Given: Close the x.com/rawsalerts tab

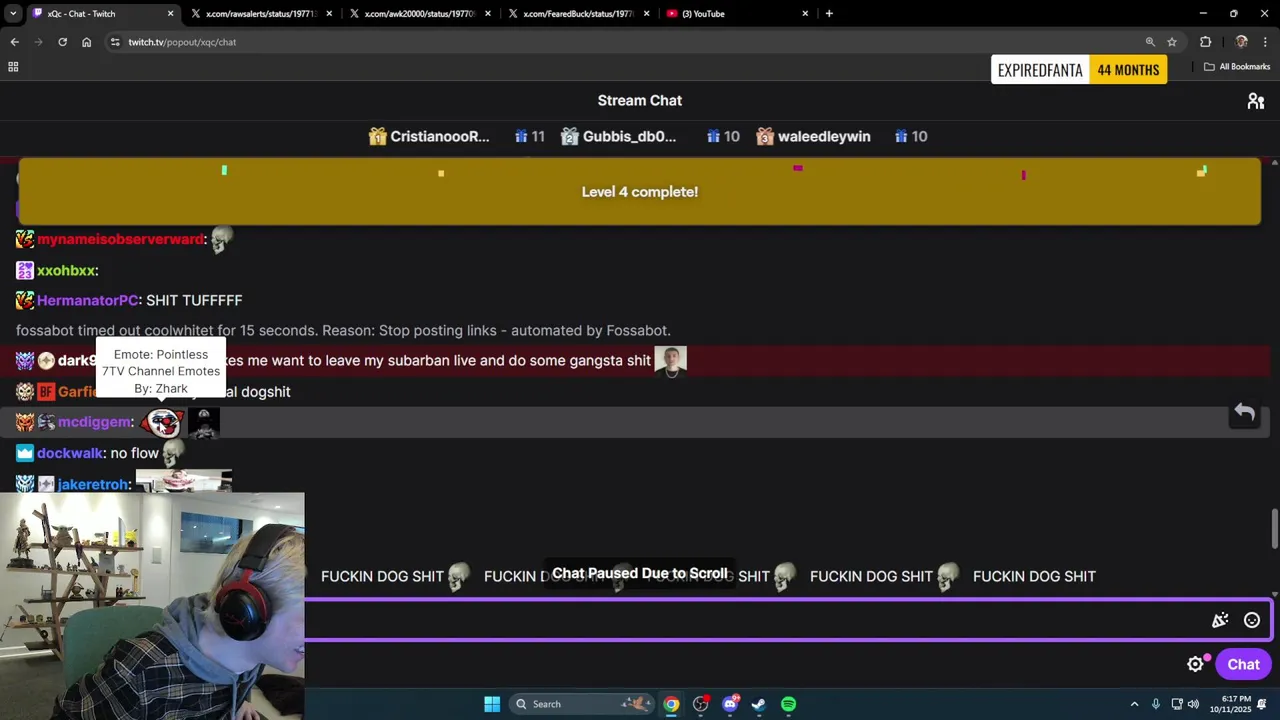Looking at the screenshot, I should [x=329, y=14].
